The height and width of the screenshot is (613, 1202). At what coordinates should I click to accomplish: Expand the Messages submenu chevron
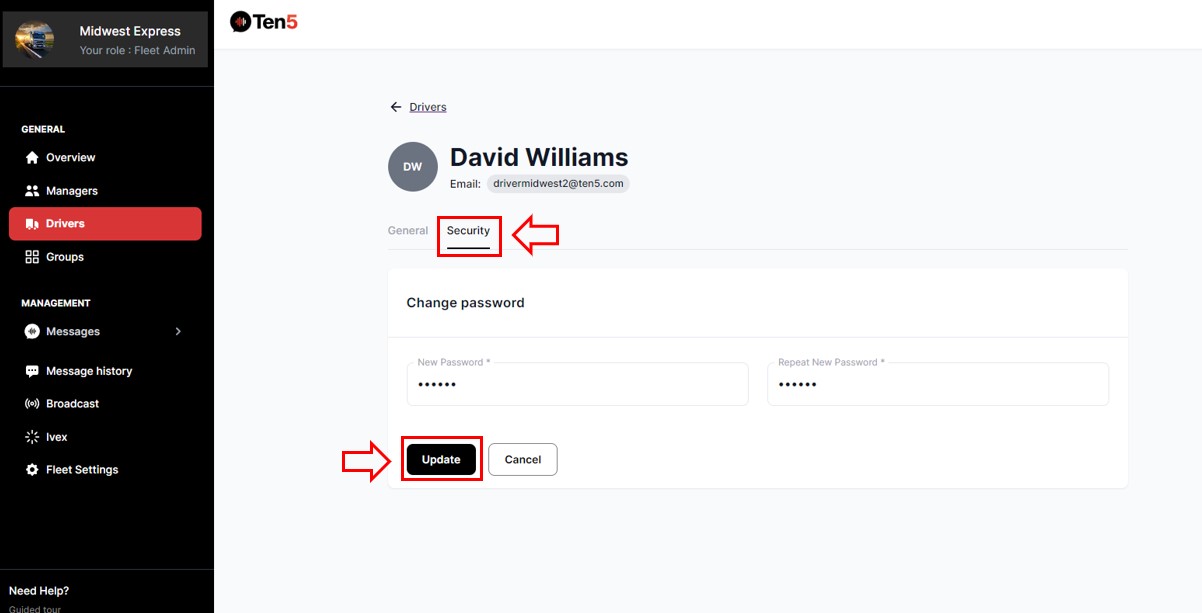click(x=178, y=332)
